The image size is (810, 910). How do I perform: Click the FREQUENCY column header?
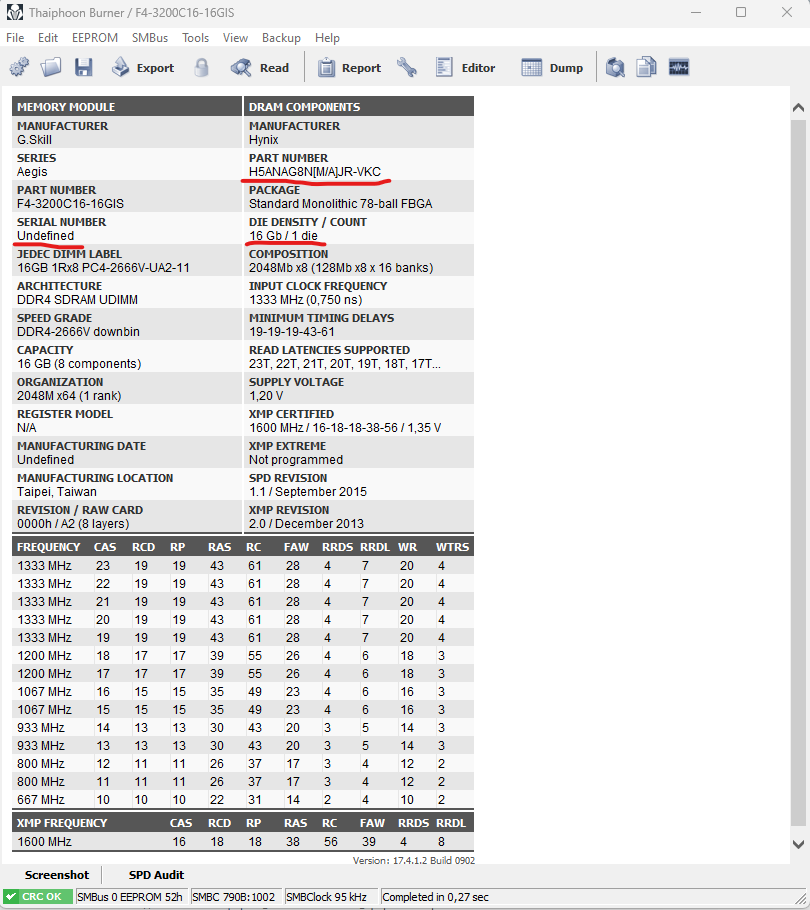48,547
